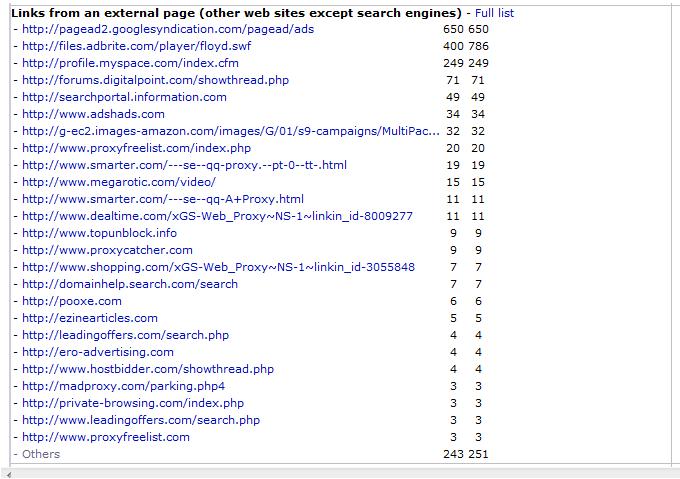Follow the domainhelp.search.com/search link

(130, 284)
